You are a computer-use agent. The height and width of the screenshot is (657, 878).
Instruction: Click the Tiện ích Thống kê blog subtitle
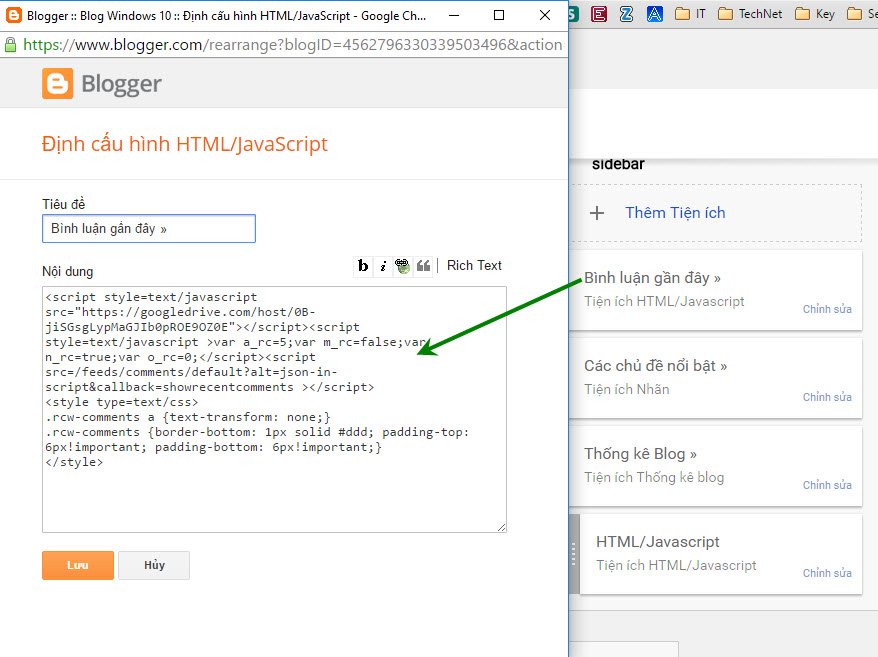tap(654, 477)
